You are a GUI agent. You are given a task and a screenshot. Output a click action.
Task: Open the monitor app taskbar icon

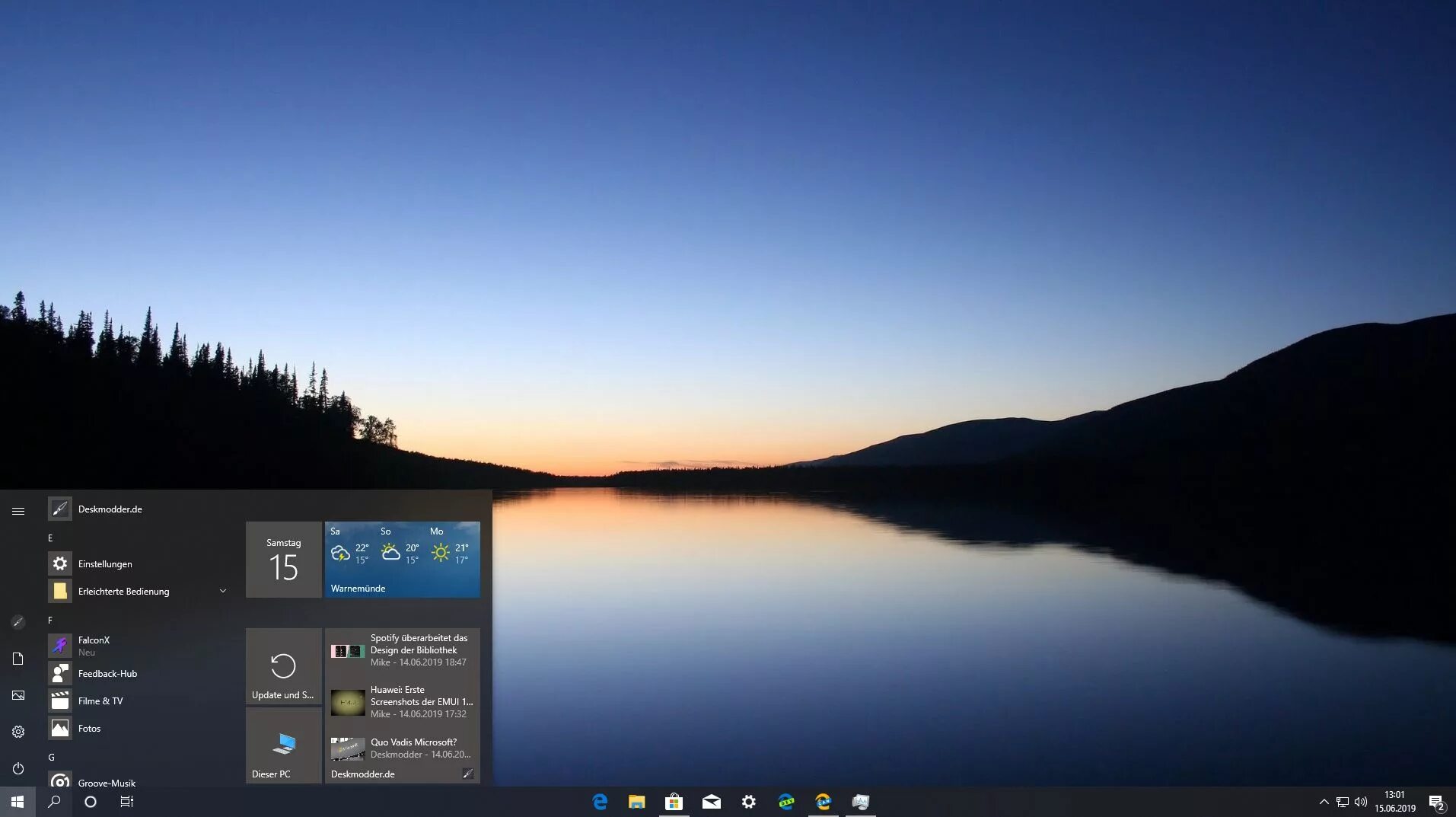[x=861, y=802]
